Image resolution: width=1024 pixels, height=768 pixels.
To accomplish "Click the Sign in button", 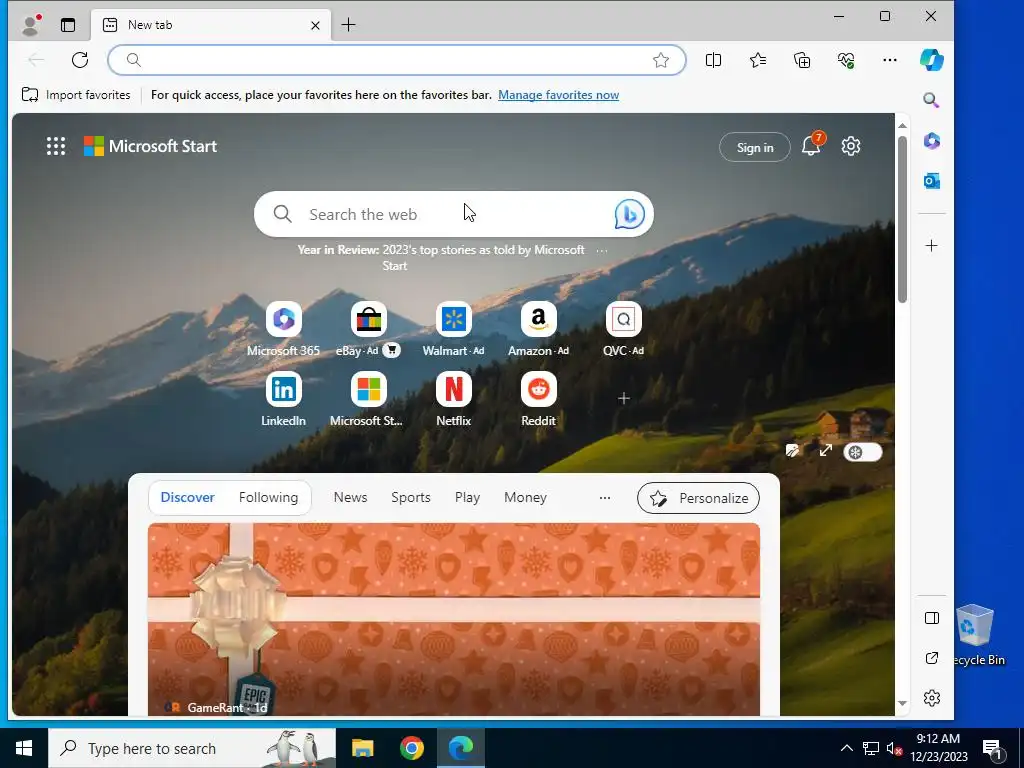I will point(755,147).
